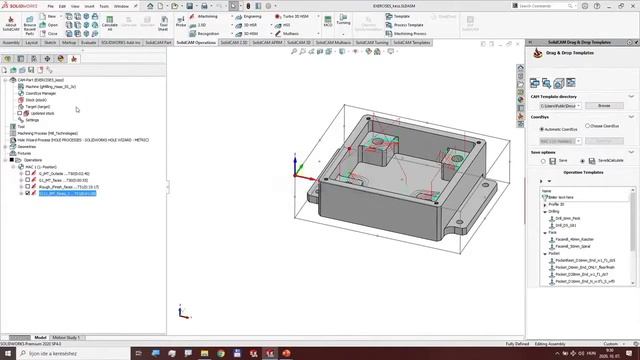Viewport: 640px width, 360px height.
Task: Switch to the Sketch tab
Action: pyautogui.click(x=50, y=42)
